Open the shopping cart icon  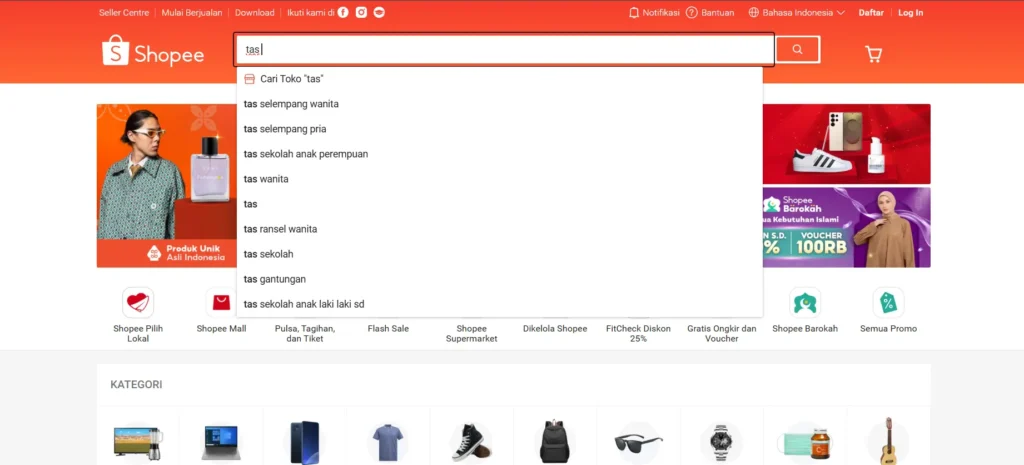pyautogui.click(x=873, y=54)
